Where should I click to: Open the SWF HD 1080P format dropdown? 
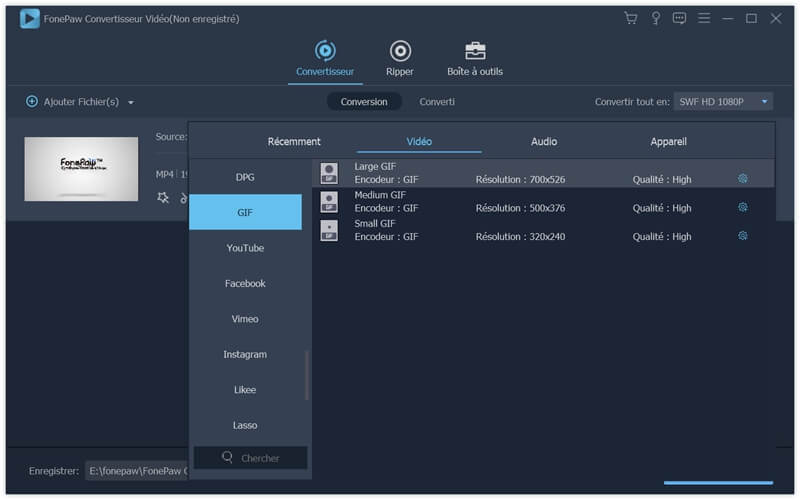coord(723,102)
